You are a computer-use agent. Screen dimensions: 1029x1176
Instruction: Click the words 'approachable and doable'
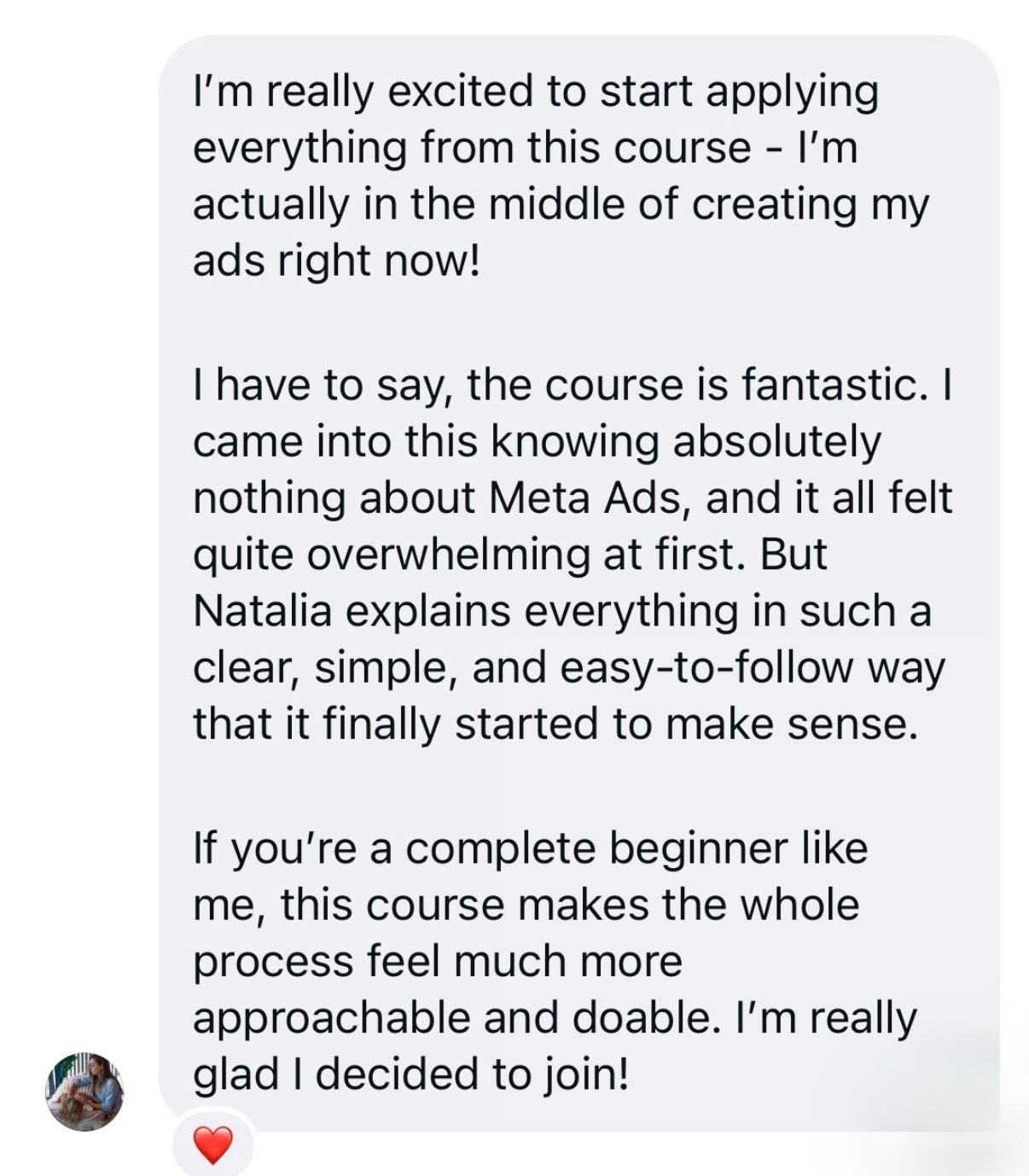[x=451, y=1018]
